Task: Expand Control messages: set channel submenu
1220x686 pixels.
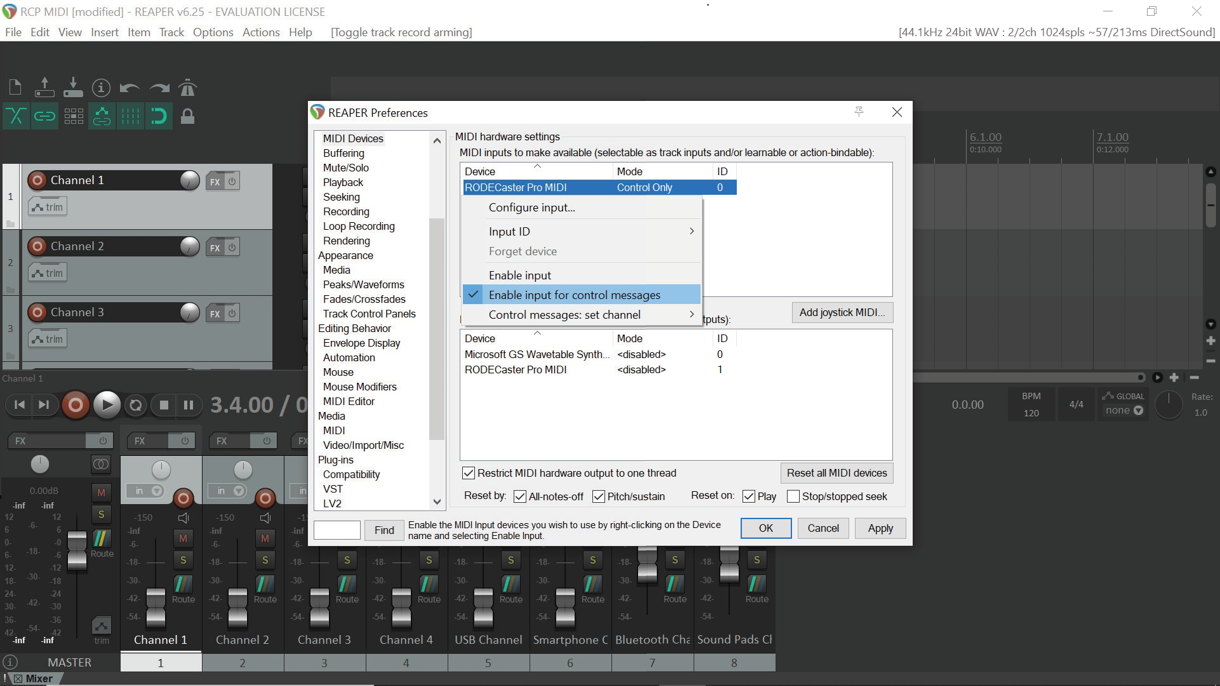Action: tap(588, 315)
